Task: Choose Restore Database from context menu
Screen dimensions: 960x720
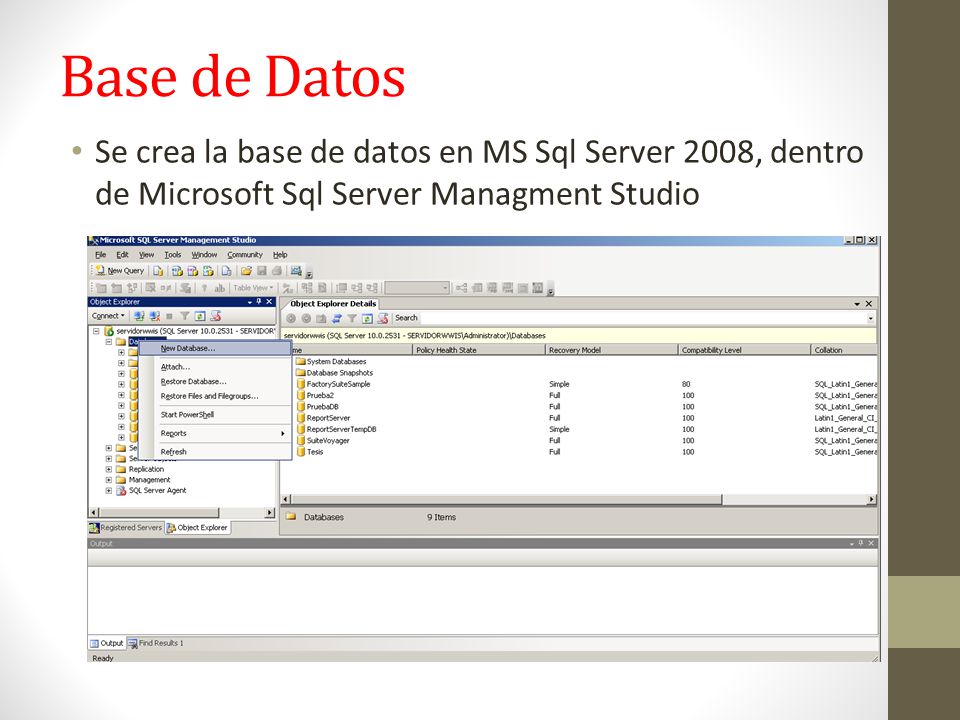Action: pos(216,381)
